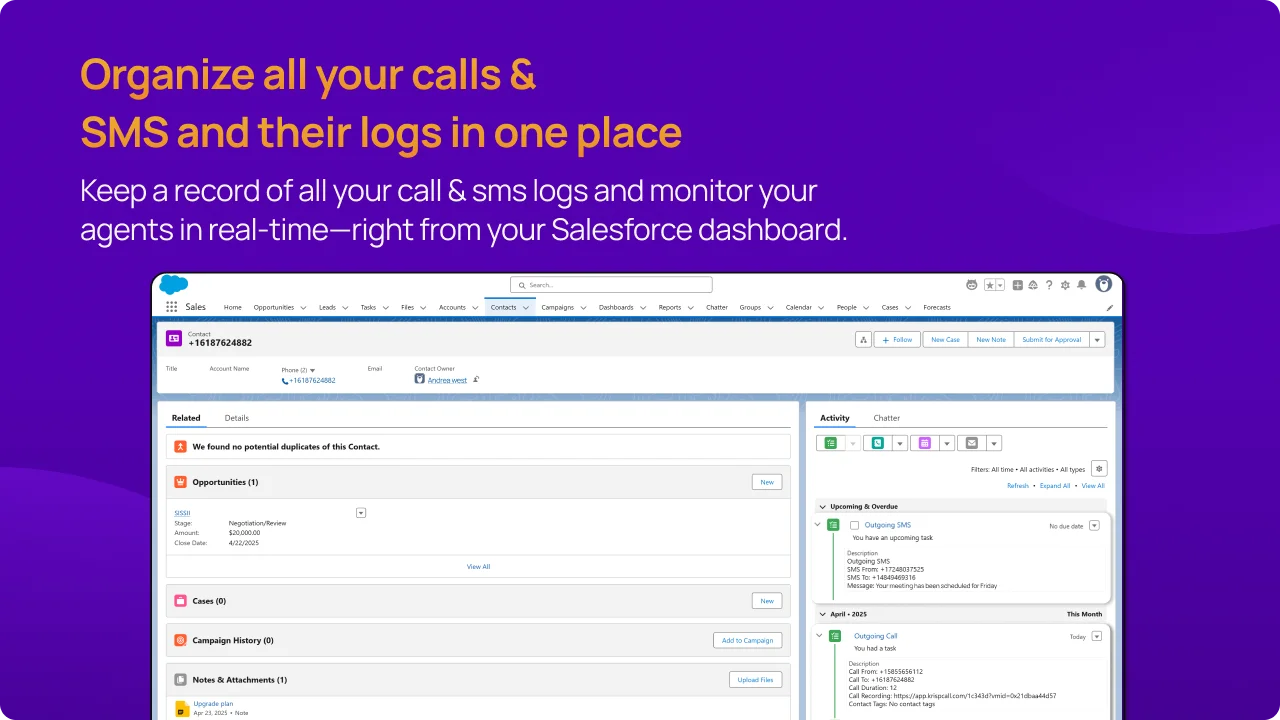1280x720 pixels.
Task: Open the SISSII opportunity row actions dropdown
Action: pos(361,513)
